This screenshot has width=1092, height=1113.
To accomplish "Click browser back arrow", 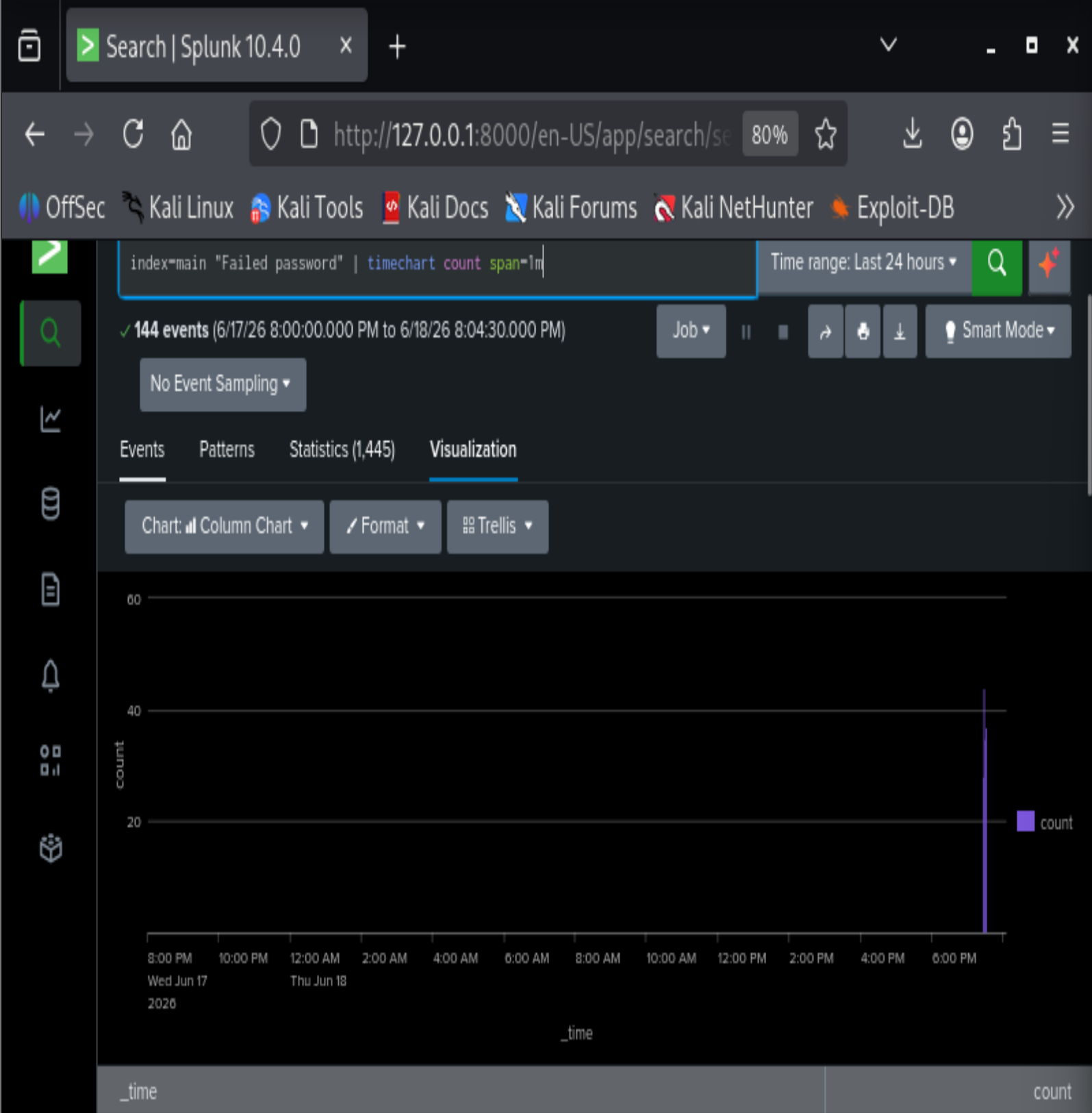I will 35,134.
